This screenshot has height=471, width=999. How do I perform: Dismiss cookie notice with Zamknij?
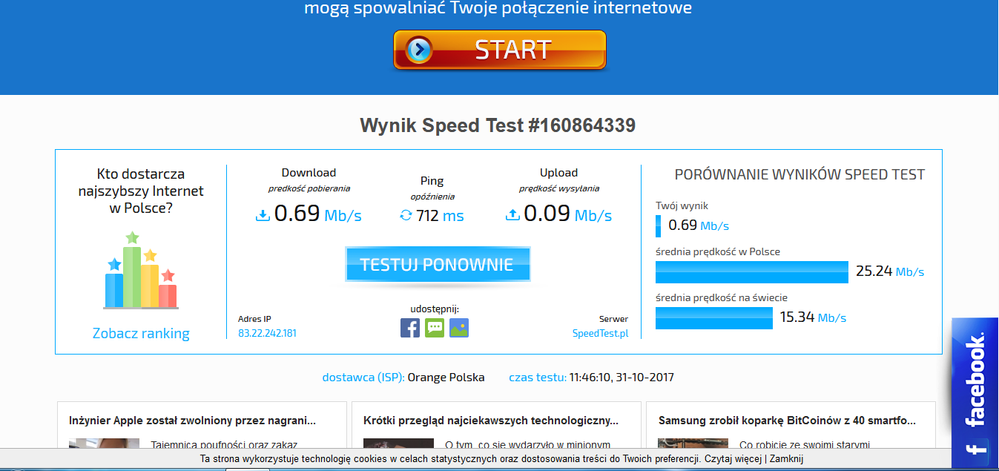(786, 458)
